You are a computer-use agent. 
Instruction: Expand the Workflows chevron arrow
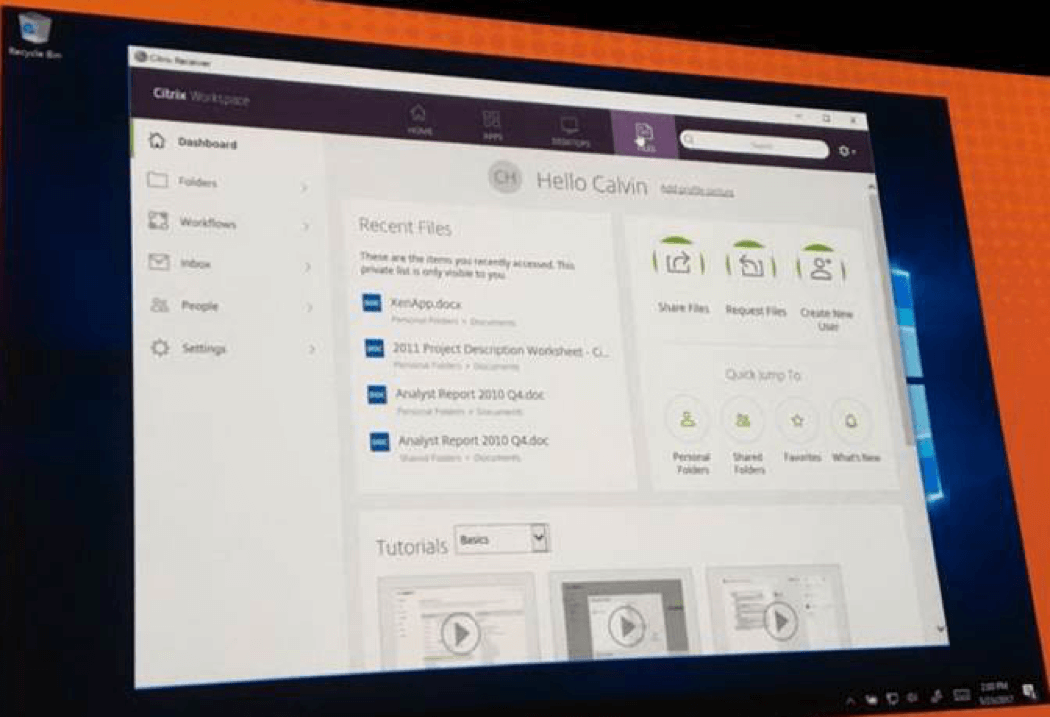pos(306,226)
